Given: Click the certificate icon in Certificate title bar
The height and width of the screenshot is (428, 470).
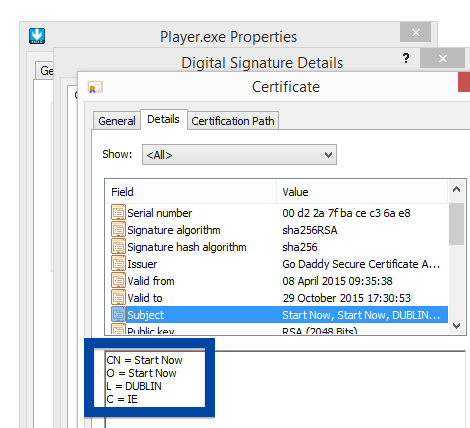Looking at the screenshot, I should point(95,87).
